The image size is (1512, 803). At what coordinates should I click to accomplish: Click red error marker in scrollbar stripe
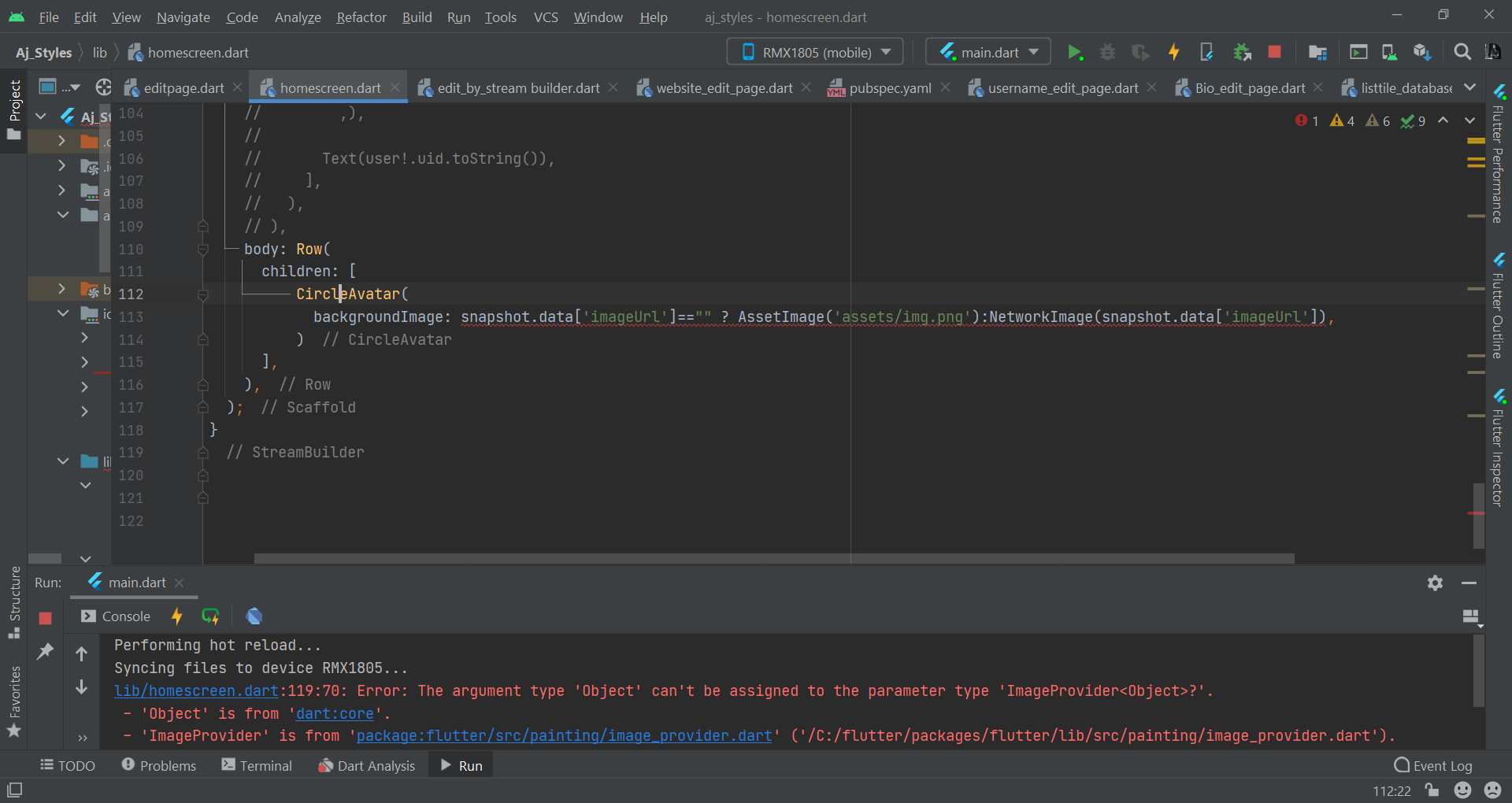coord(1476,513)
